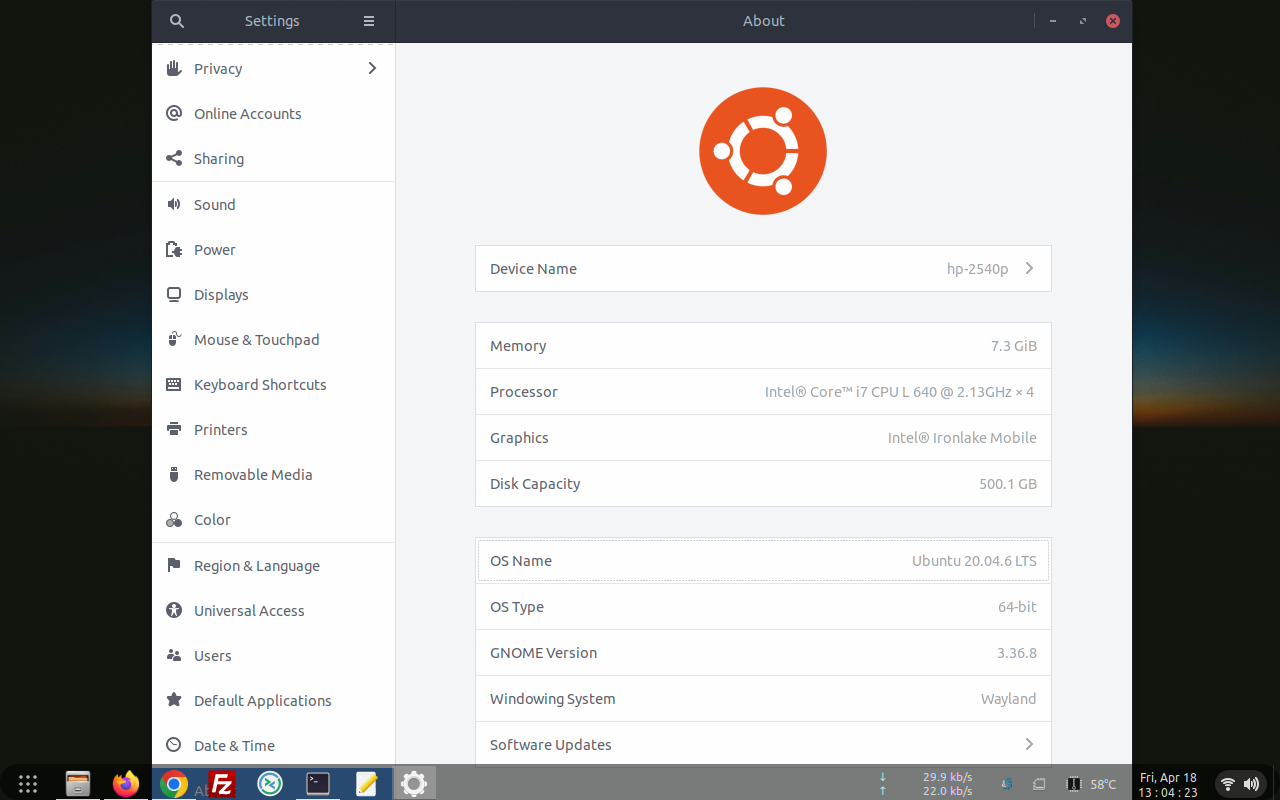Click the CPU temperature chip icon
Screen dimensions: 1280x800
pyautogui.click(x=1075, y=784)
